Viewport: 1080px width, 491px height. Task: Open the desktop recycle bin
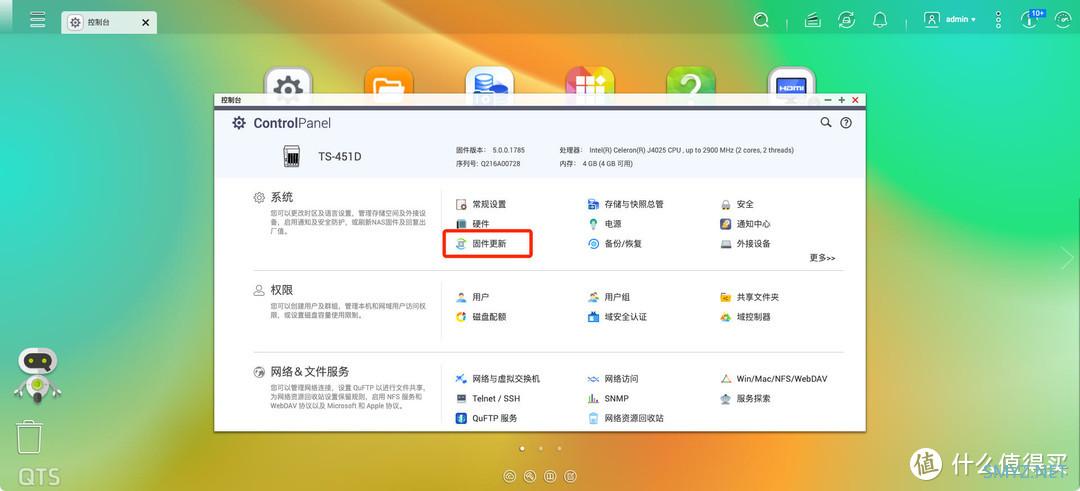pos(29,438)
